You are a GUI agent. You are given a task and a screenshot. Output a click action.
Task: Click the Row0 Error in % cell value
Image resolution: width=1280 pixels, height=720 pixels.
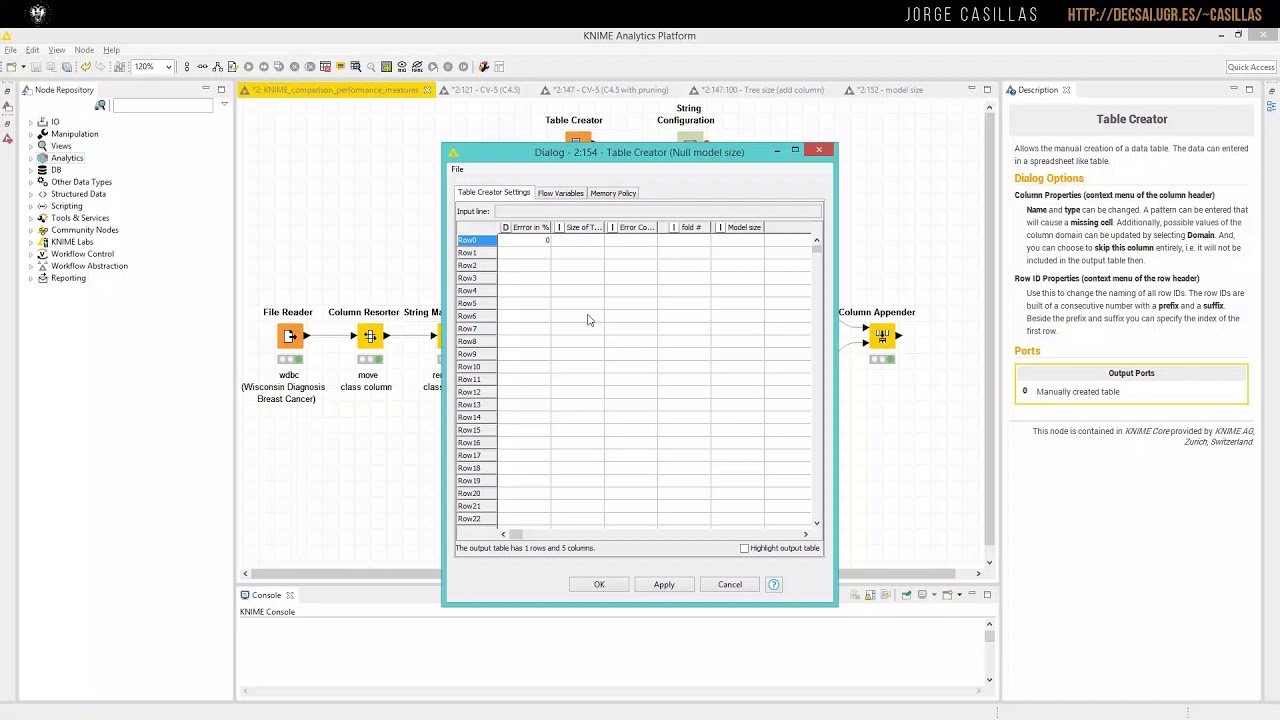pos(525,240)
